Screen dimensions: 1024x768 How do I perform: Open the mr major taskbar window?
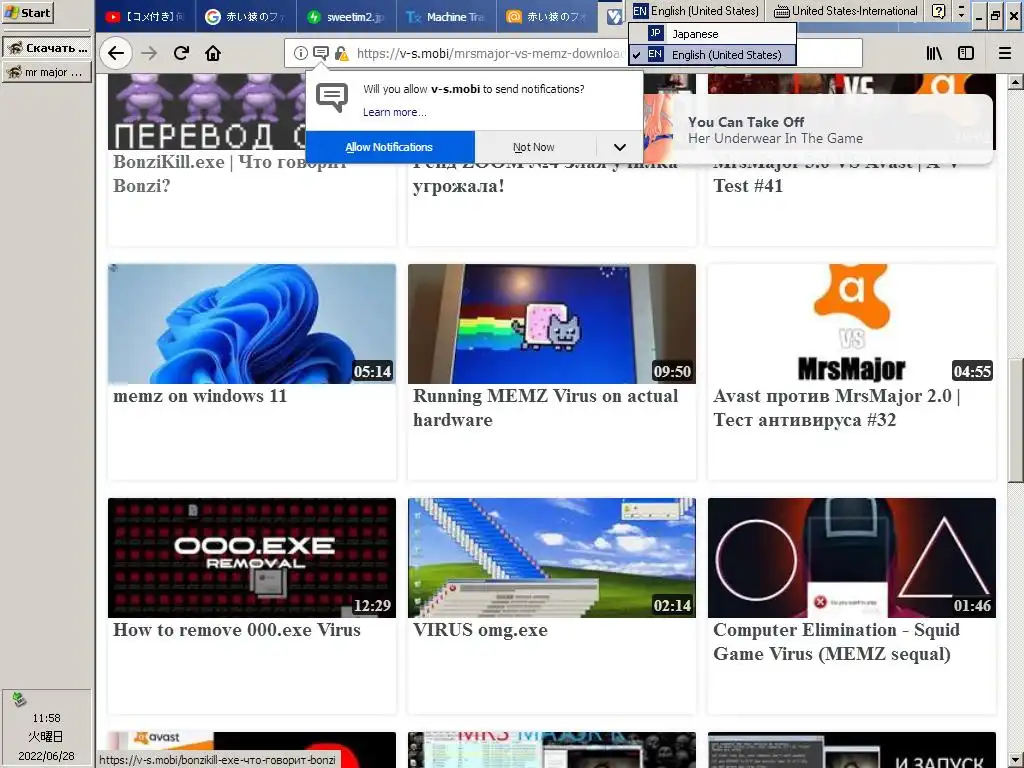point(46,72)
